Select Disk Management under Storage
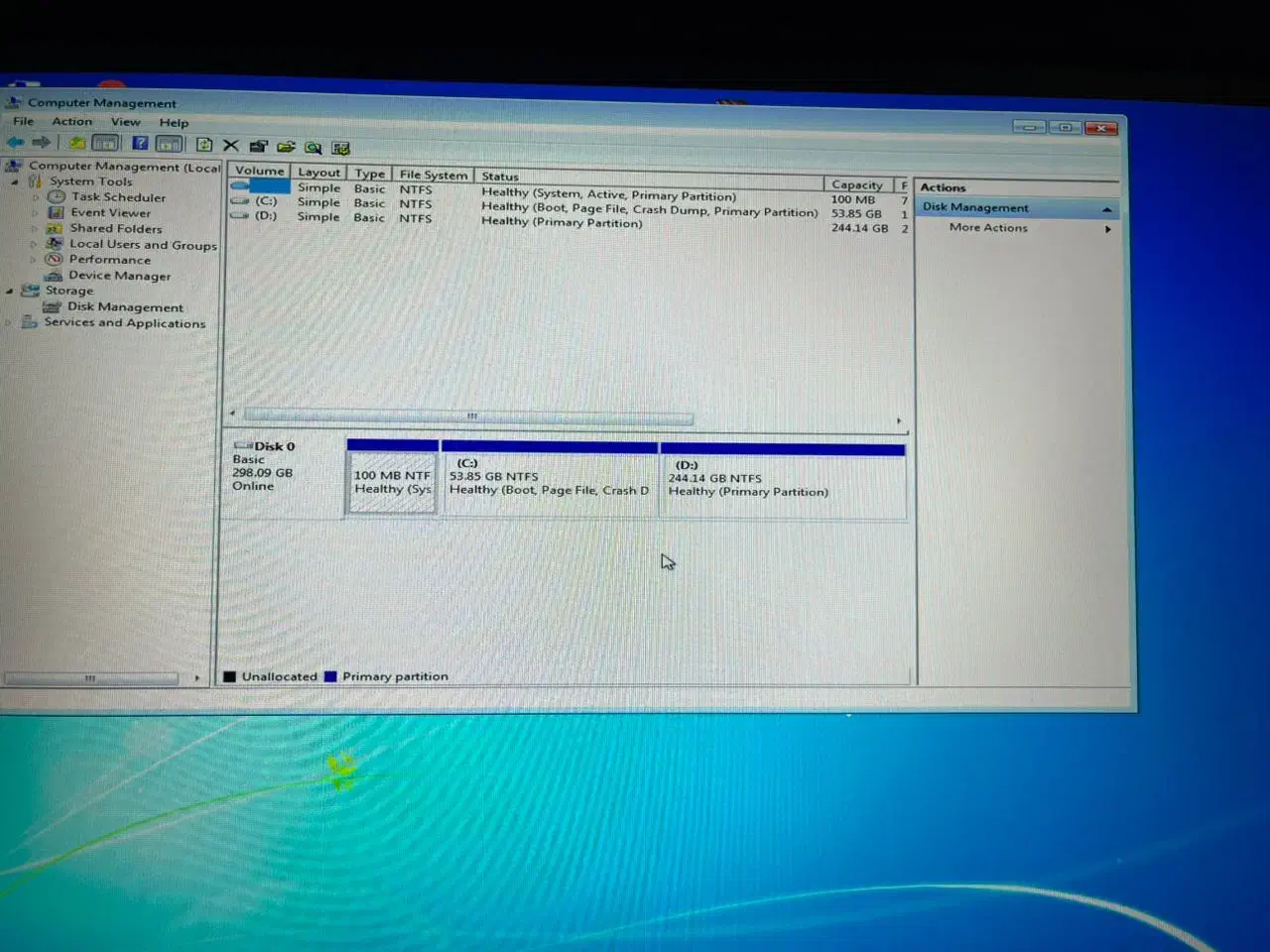This screenshot has width=1270, height=952. tap(125, 307)
